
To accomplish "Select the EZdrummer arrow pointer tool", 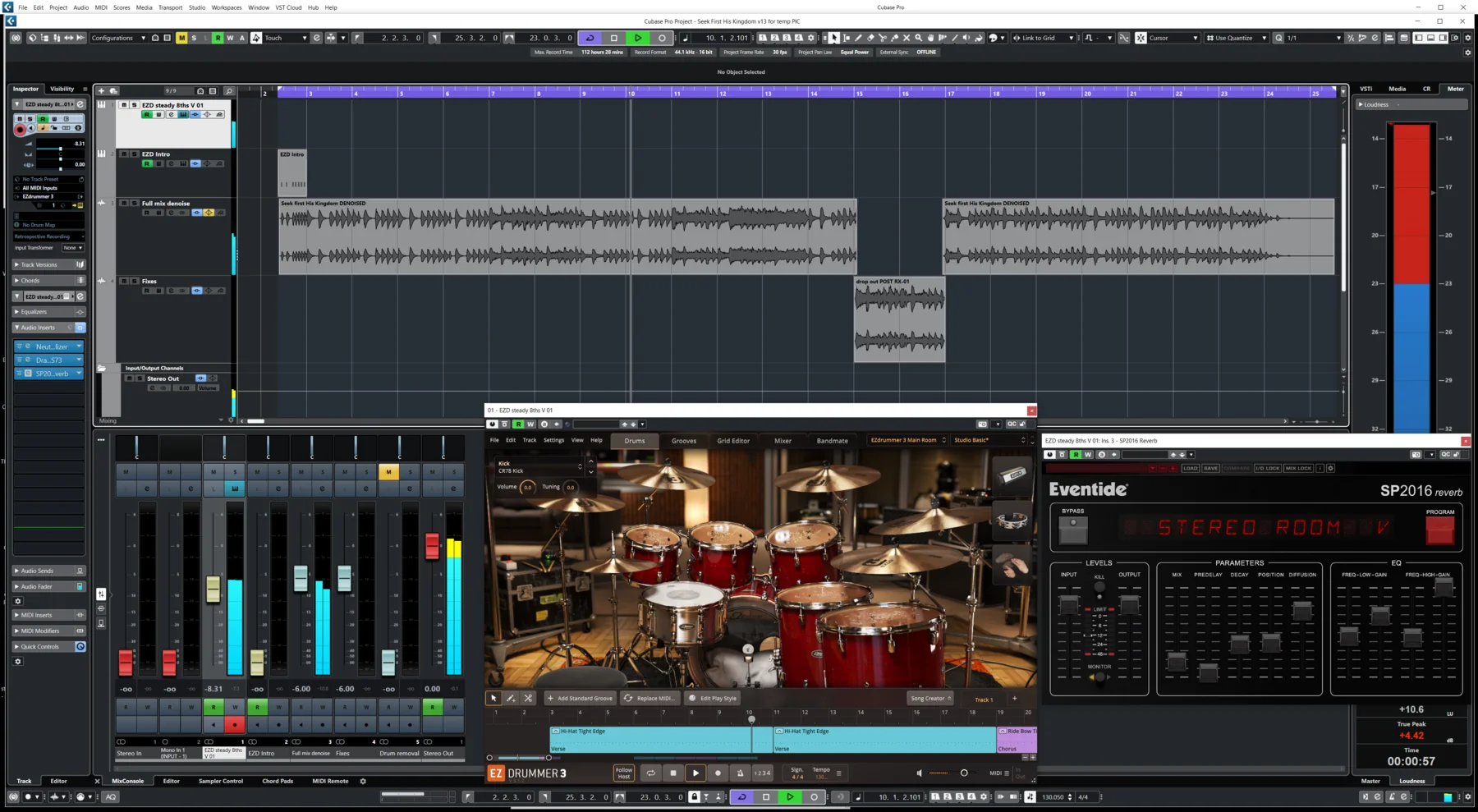I will pyautogui.click(x=493, y=698).
